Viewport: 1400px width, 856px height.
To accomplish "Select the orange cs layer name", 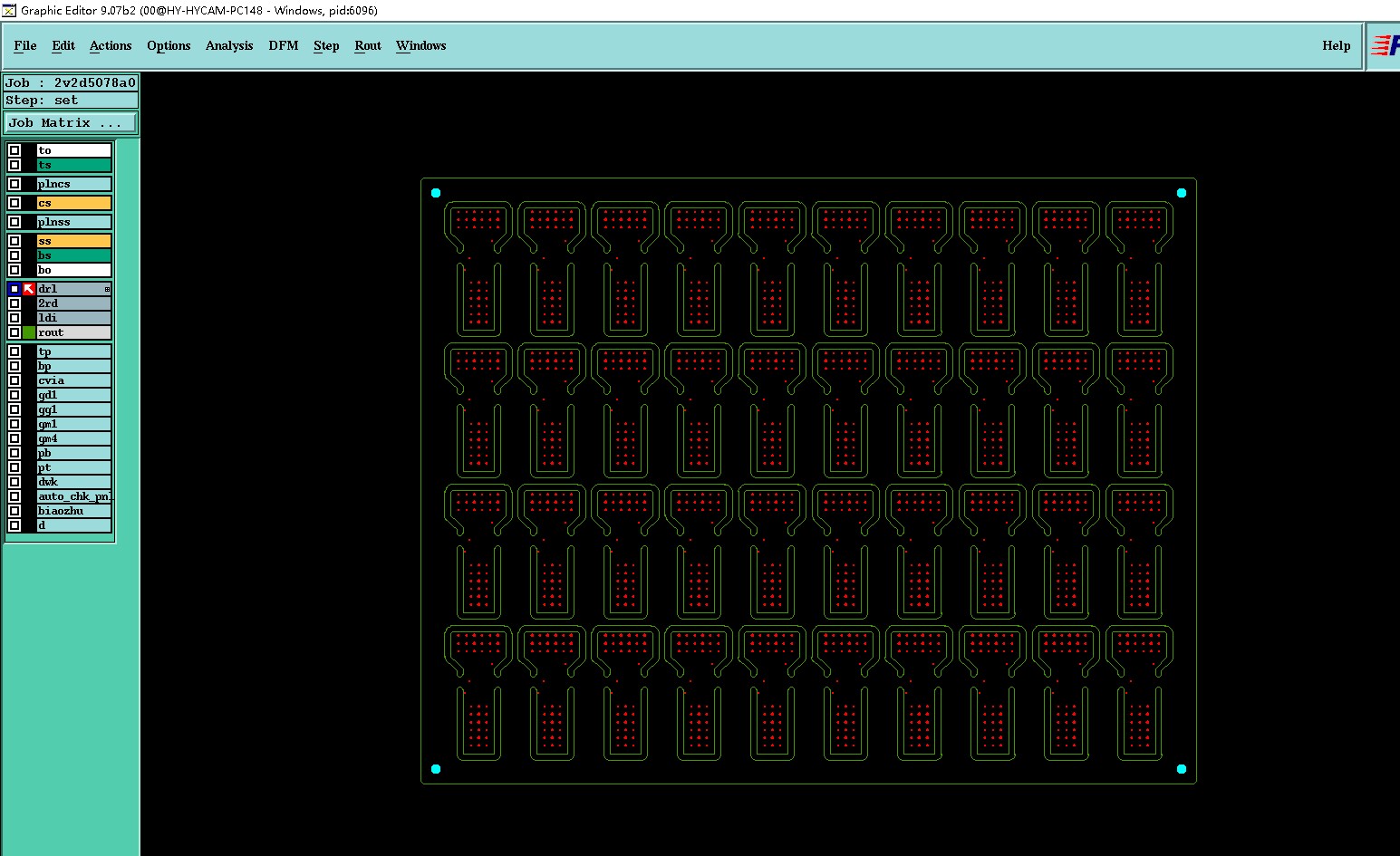I will coord(74,203).
